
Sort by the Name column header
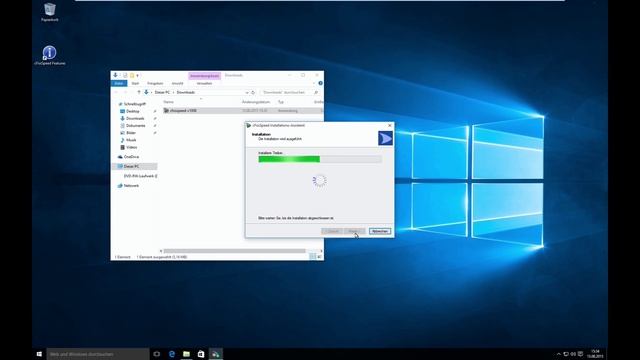click(x=169, y=102)
